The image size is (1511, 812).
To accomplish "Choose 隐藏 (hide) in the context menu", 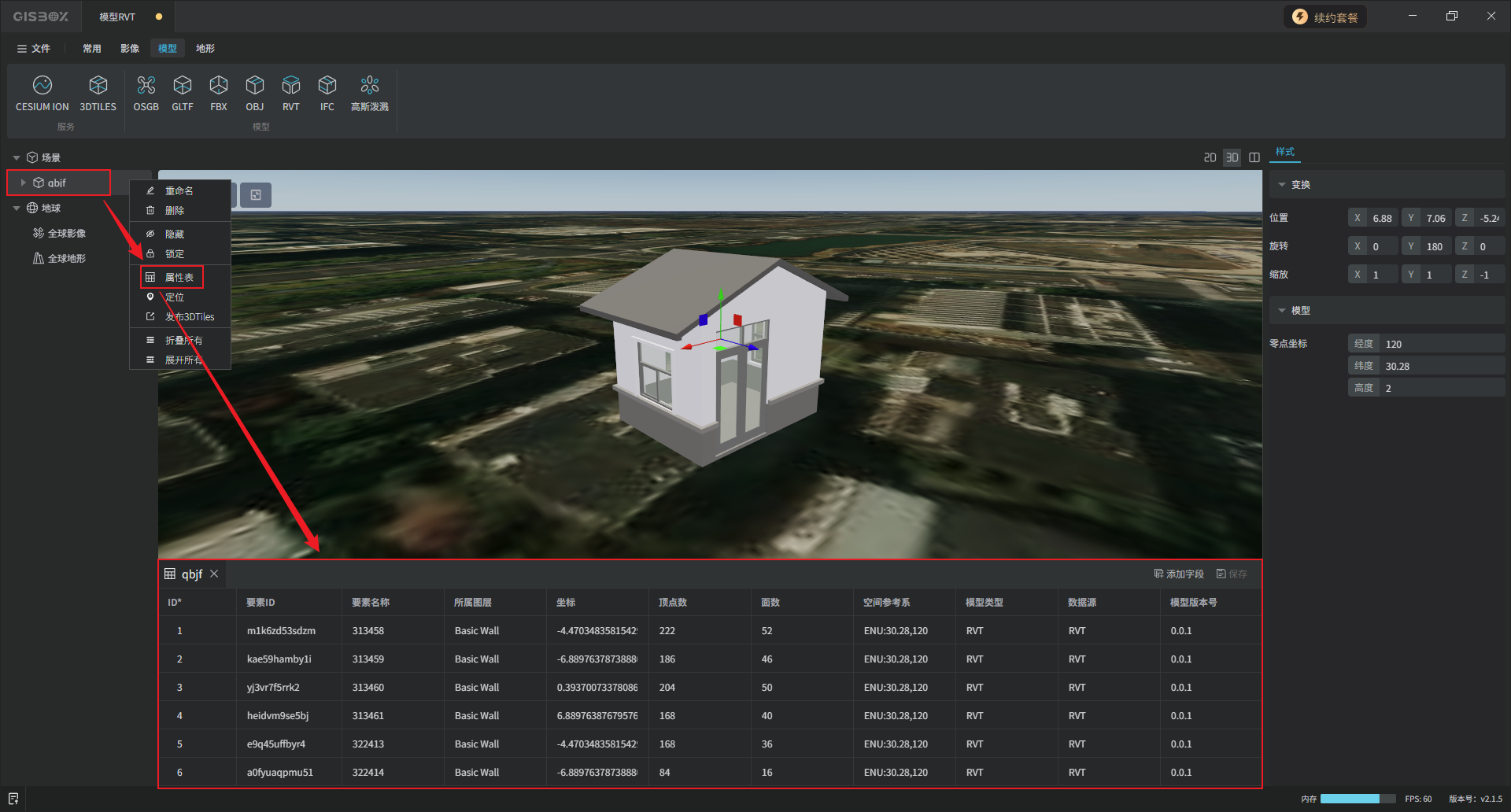I will pyautogui.click(x=174, y=234).
